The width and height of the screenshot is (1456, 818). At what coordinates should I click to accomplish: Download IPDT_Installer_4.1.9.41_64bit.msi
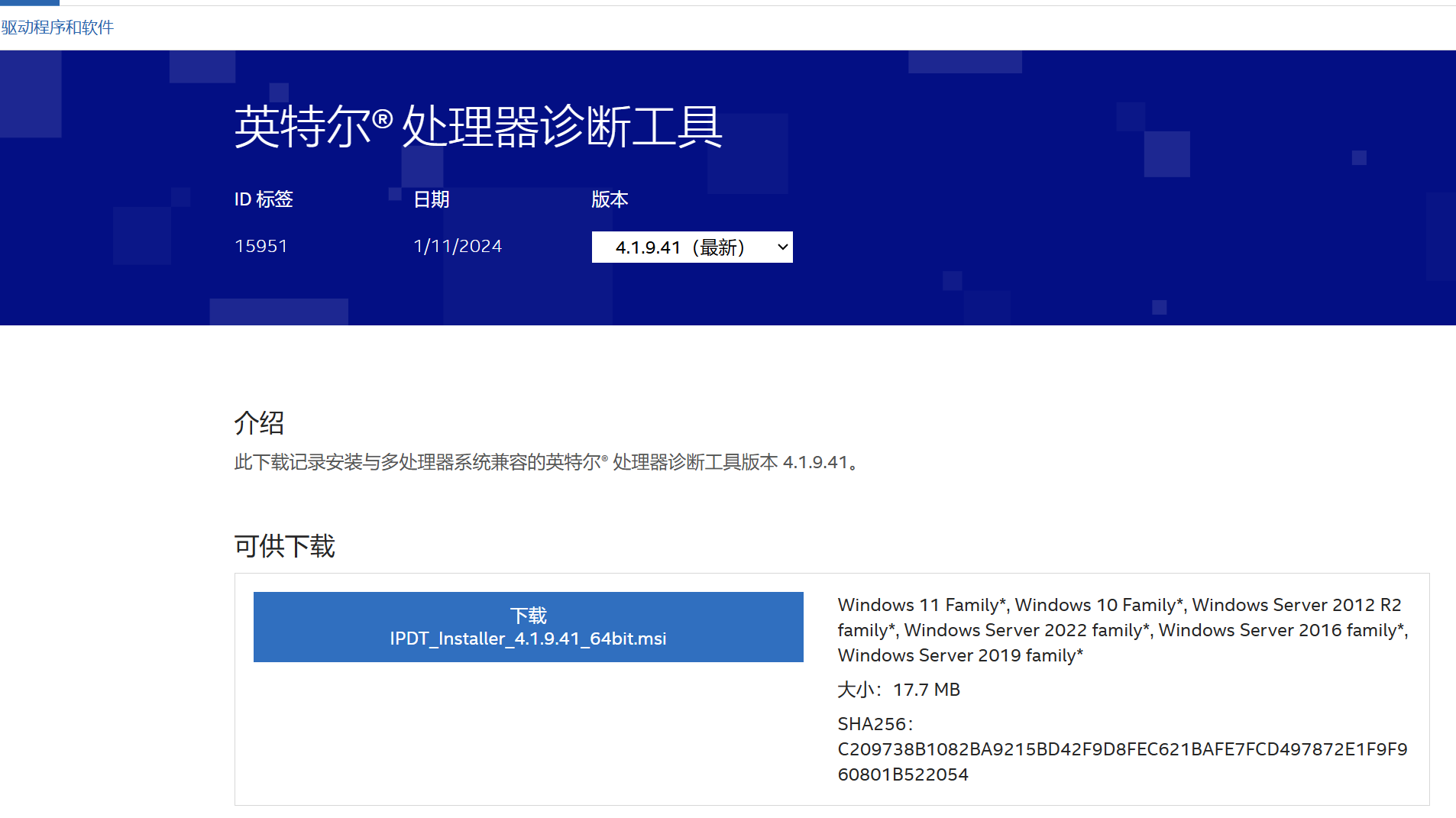click(x=529, y=627)
